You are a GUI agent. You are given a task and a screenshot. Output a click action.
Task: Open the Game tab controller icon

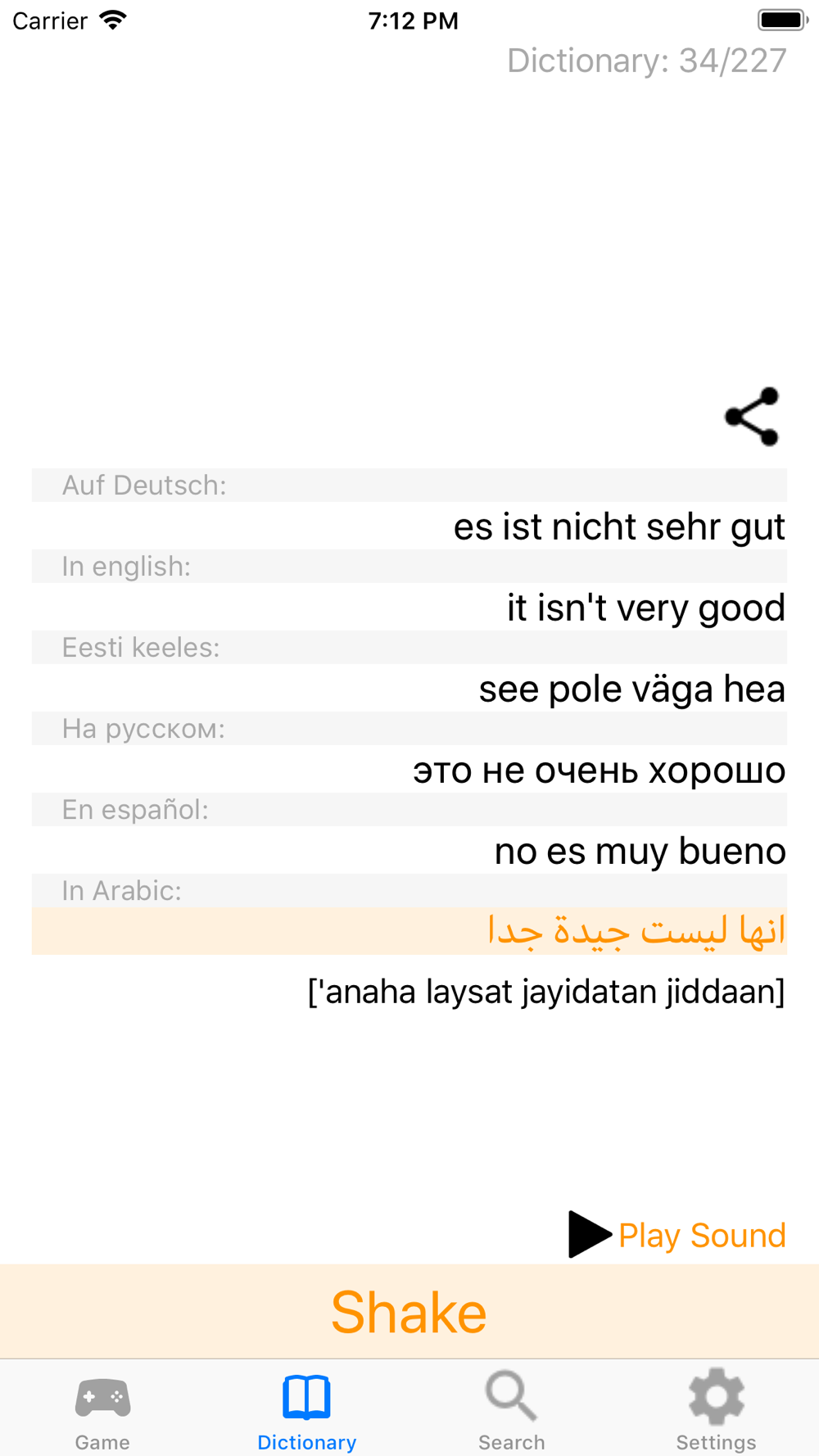[x=102, y=1397]
